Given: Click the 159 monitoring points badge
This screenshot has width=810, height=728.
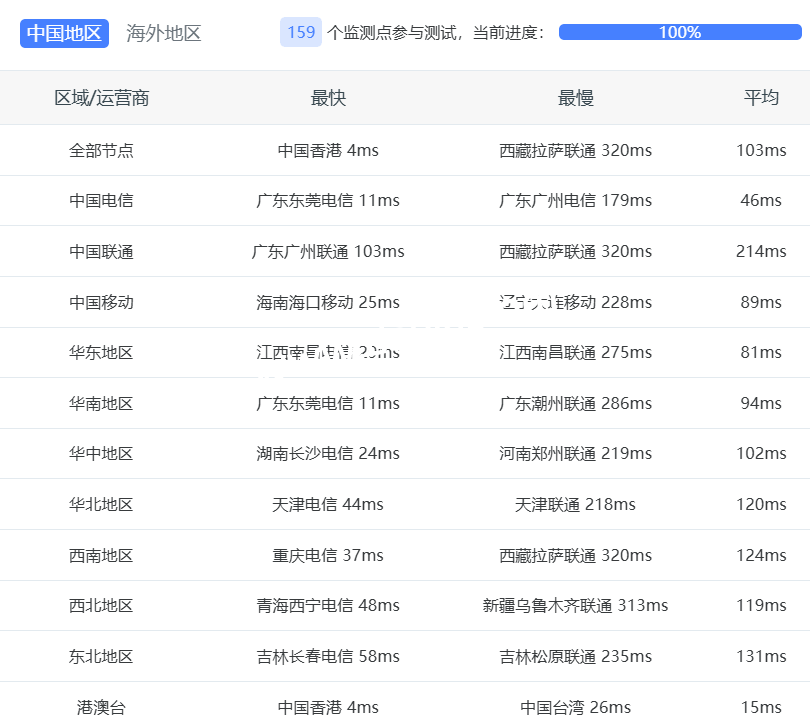Looking at the screenshot, I should [x=301, y=32].
